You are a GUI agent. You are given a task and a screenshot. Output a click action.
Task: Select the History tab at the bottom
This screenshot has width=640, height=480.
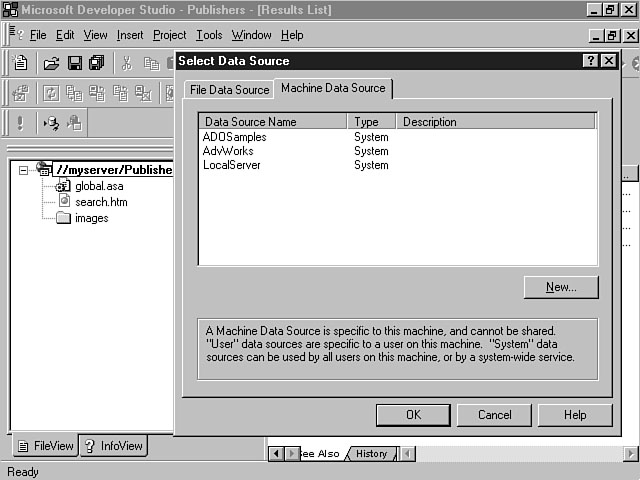pos(371,453)
